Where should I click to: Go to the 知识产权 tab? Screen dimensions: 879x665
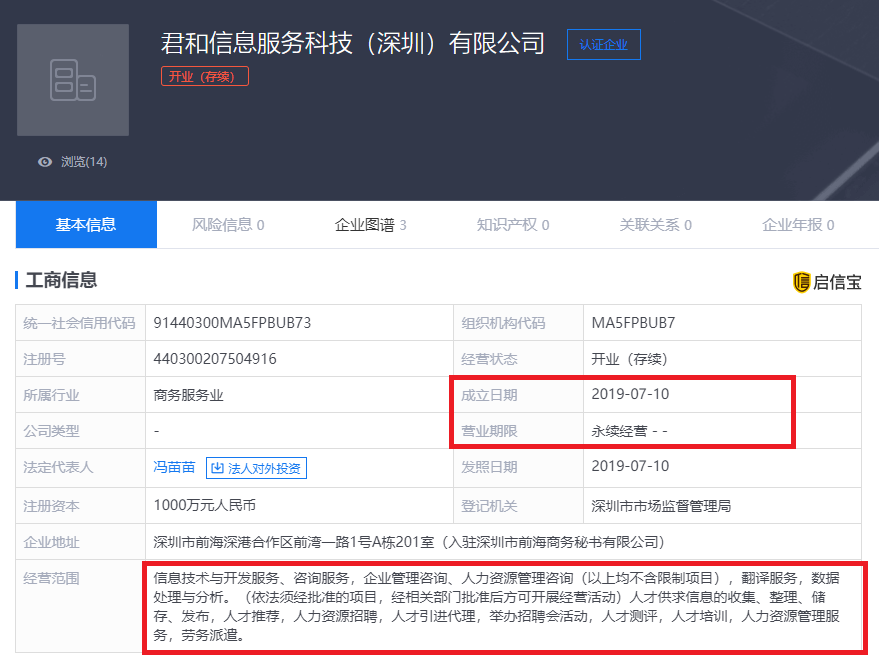tap(512, 225)
